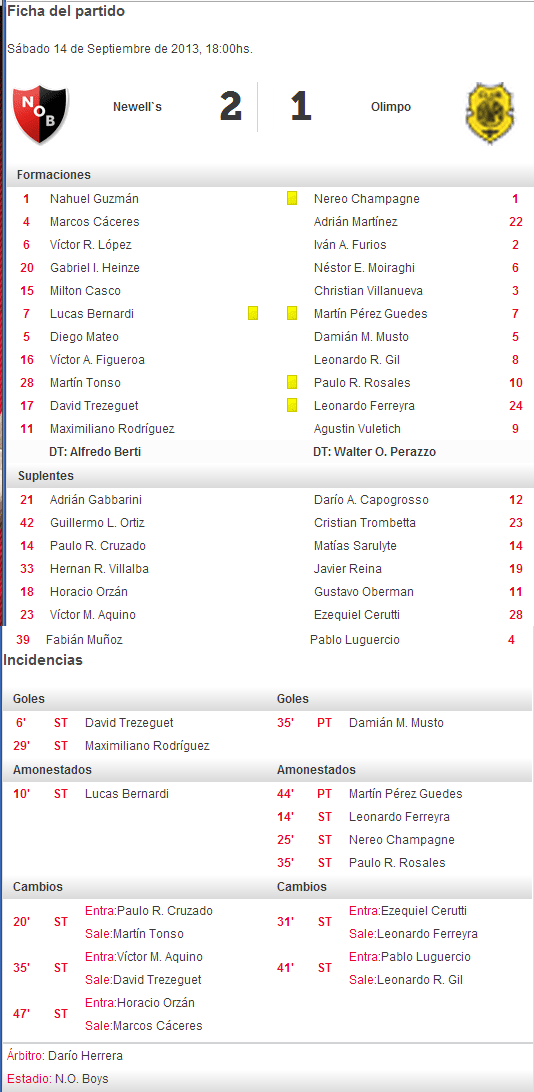Click yellow card icon next to Lucas Bernardi

(253, 313)
